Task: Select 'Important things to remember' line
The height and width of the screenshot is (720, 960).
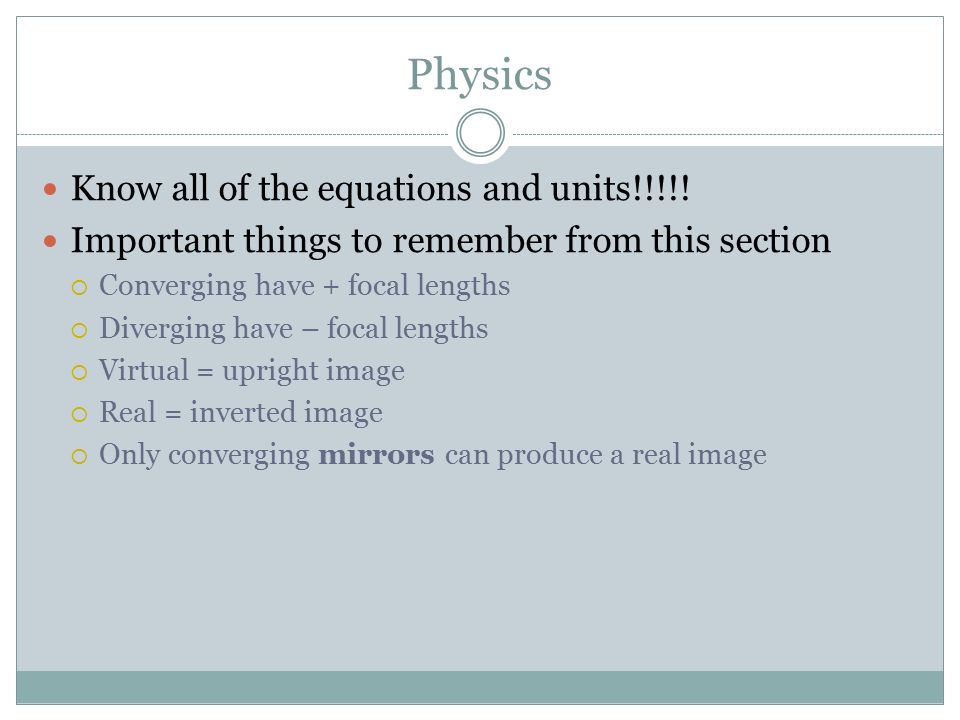Action: [x=451, y=241]
